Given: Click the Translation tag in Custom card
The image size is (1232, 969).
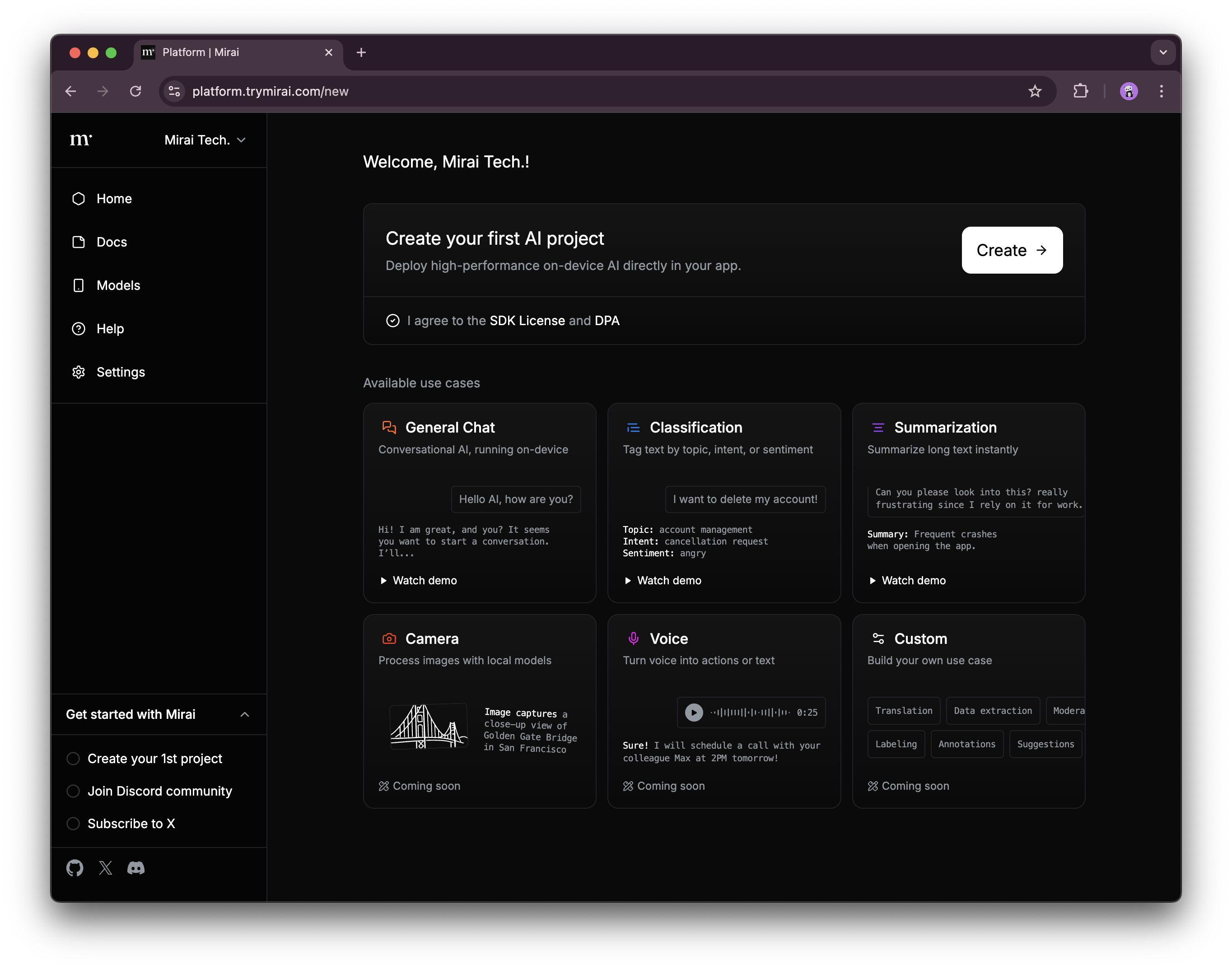Looking at the screenshot, I should [903, 711].
